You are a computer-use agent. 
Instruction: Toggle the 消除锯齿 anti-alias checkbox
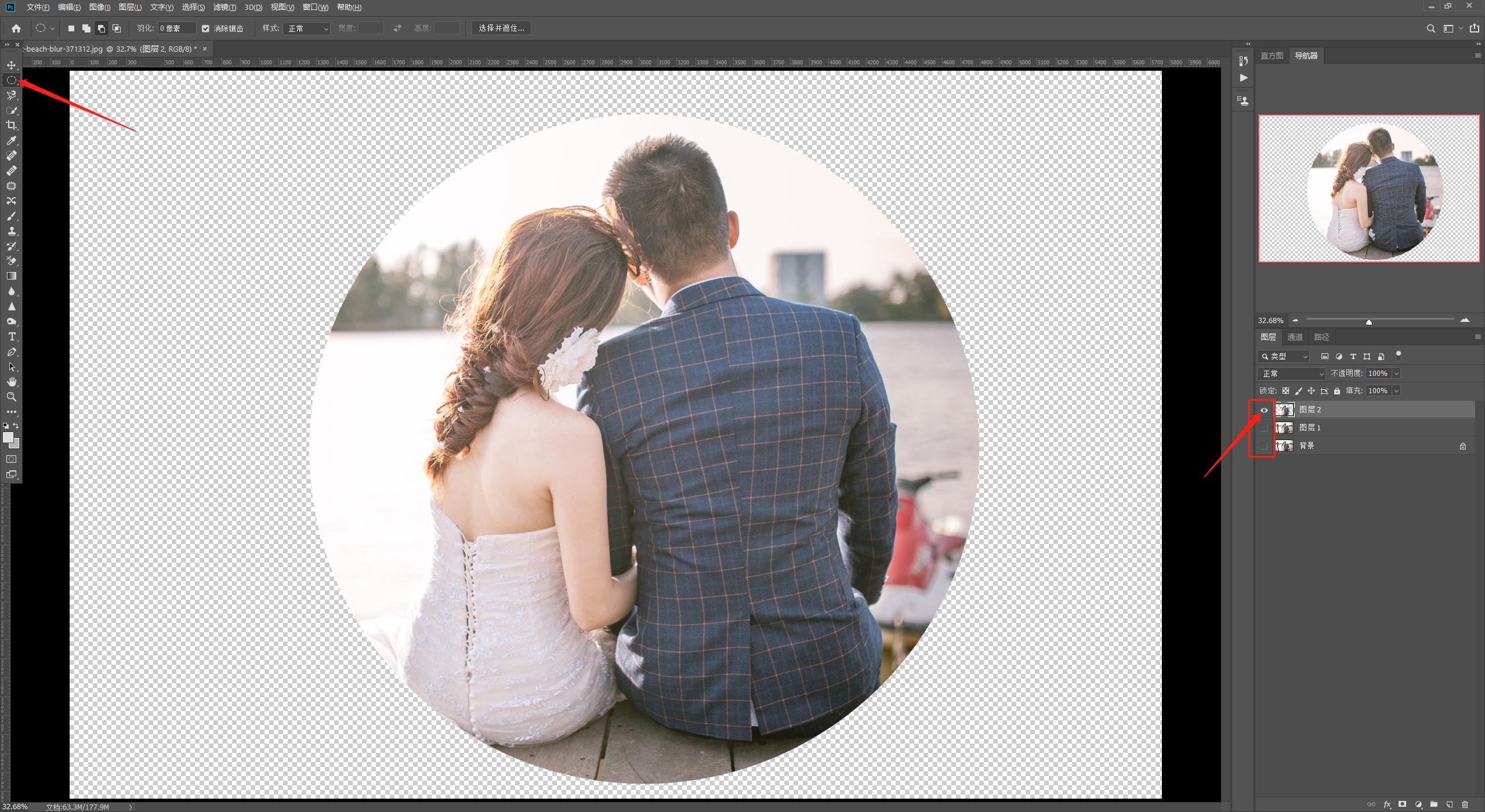click(x=205, y=28)
